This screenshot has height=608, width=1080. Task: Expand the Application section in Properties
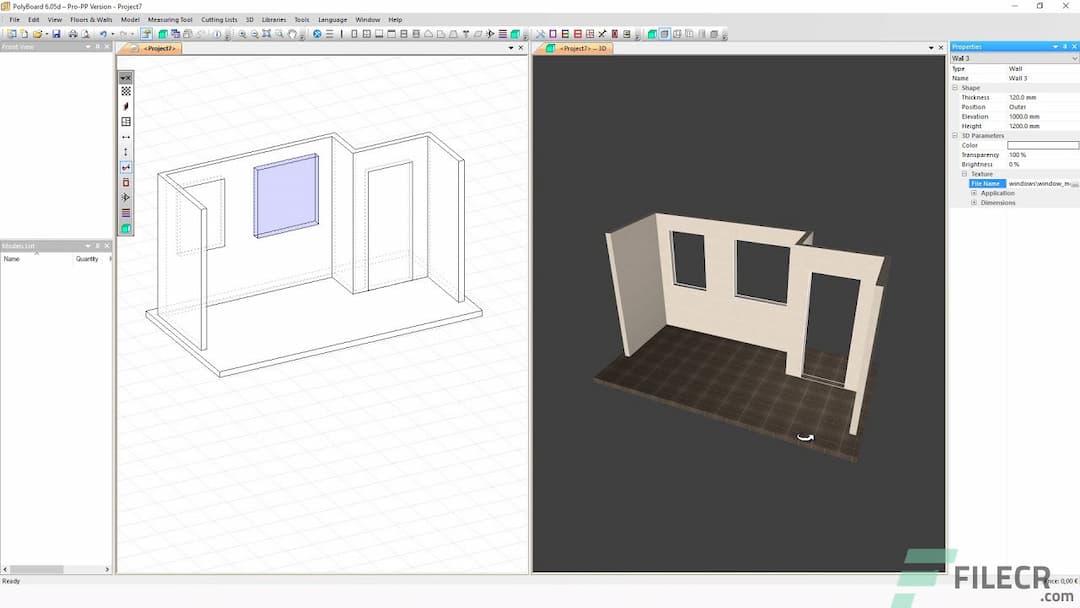coord(974,193)
